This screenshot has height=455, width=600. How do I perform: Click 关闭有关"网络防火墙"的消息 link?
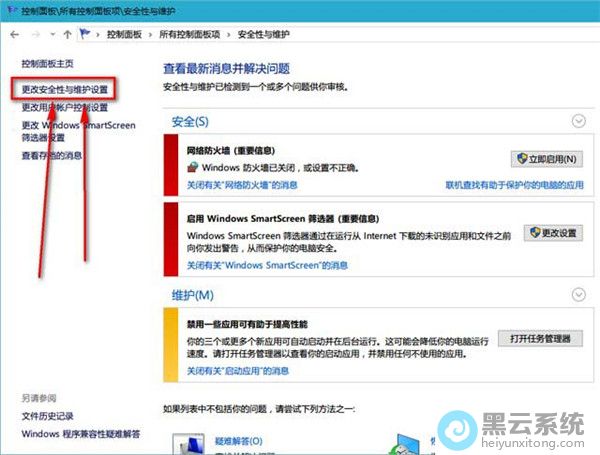click(242, 185)
